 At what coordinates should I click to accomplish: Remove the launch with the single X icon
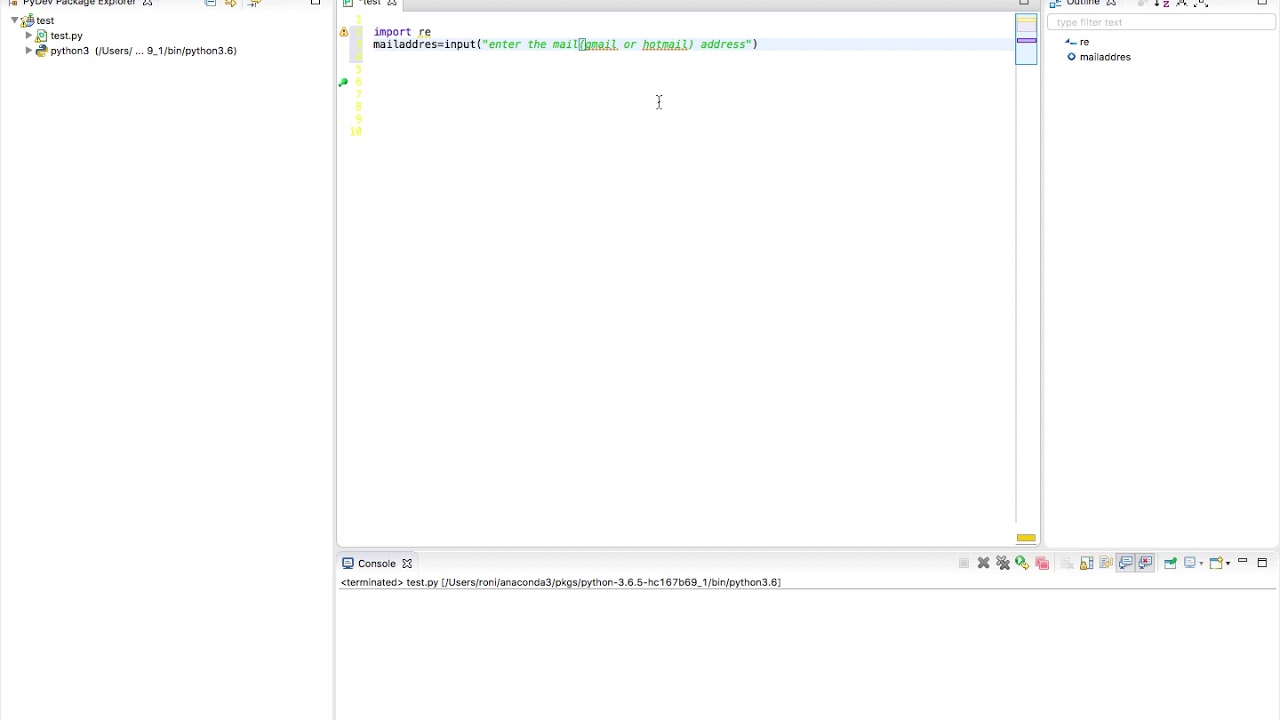tap(983, 563)
